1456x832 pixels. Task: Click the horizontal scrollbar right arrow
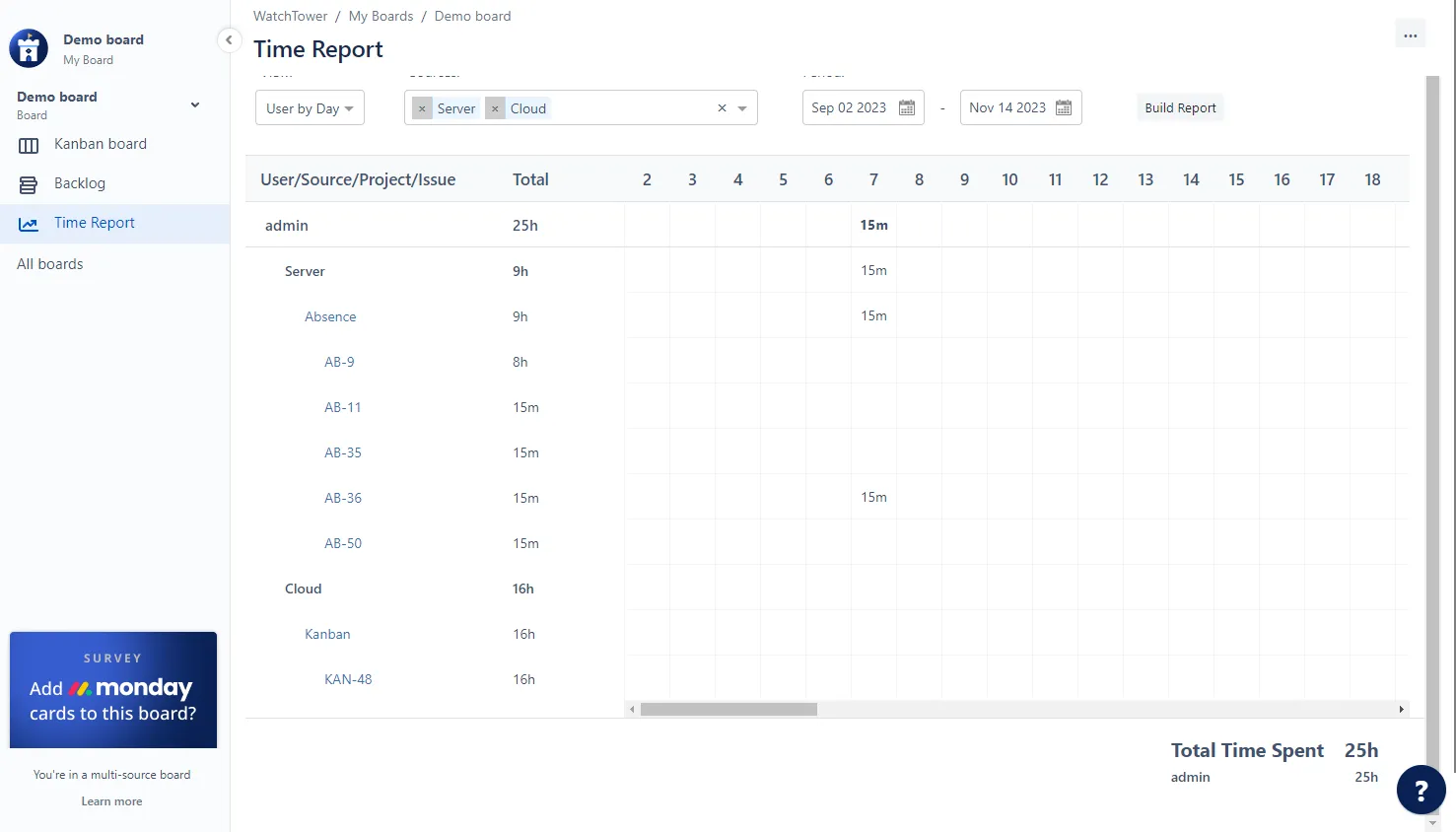click(x=1401, y=710)
